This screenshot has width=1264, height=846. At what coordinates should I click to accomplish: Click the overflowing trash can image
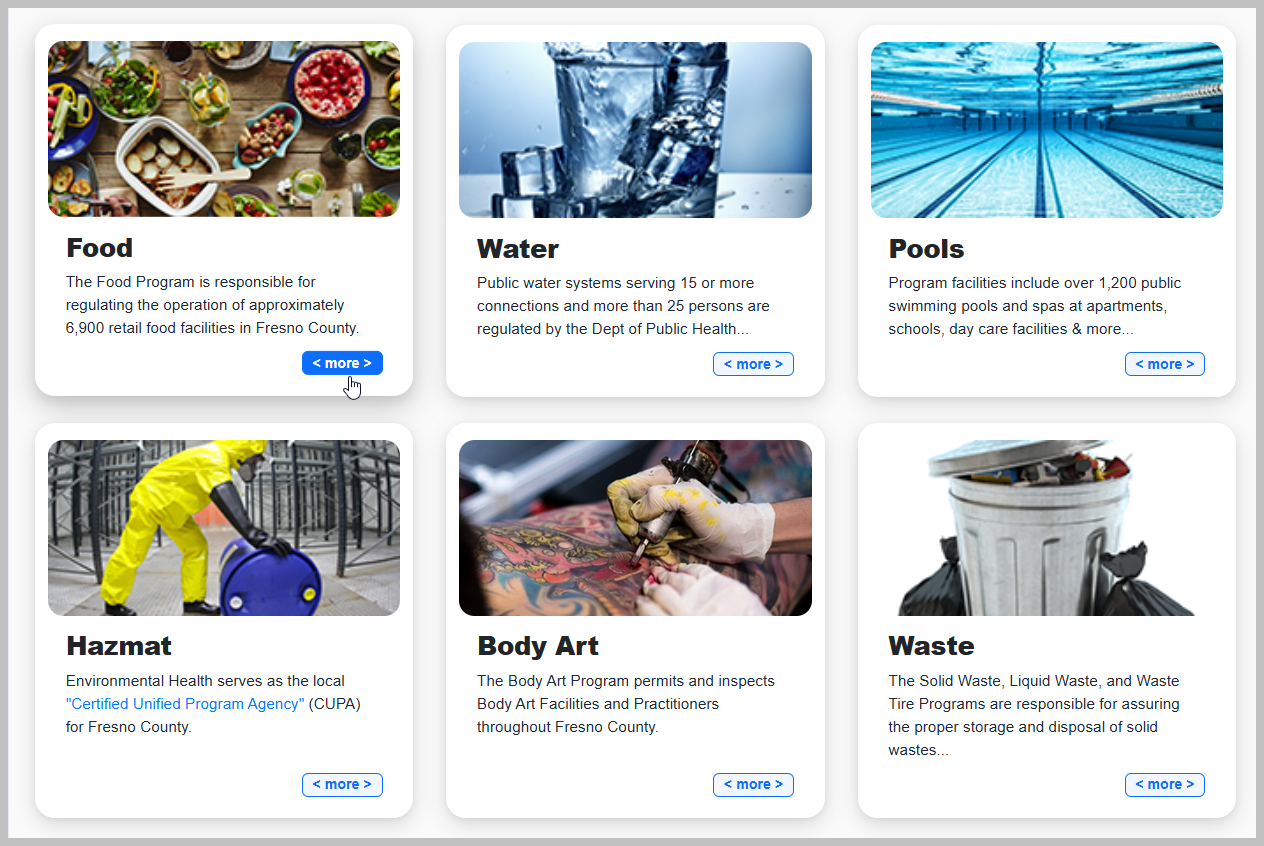(x=1047, y=528)
